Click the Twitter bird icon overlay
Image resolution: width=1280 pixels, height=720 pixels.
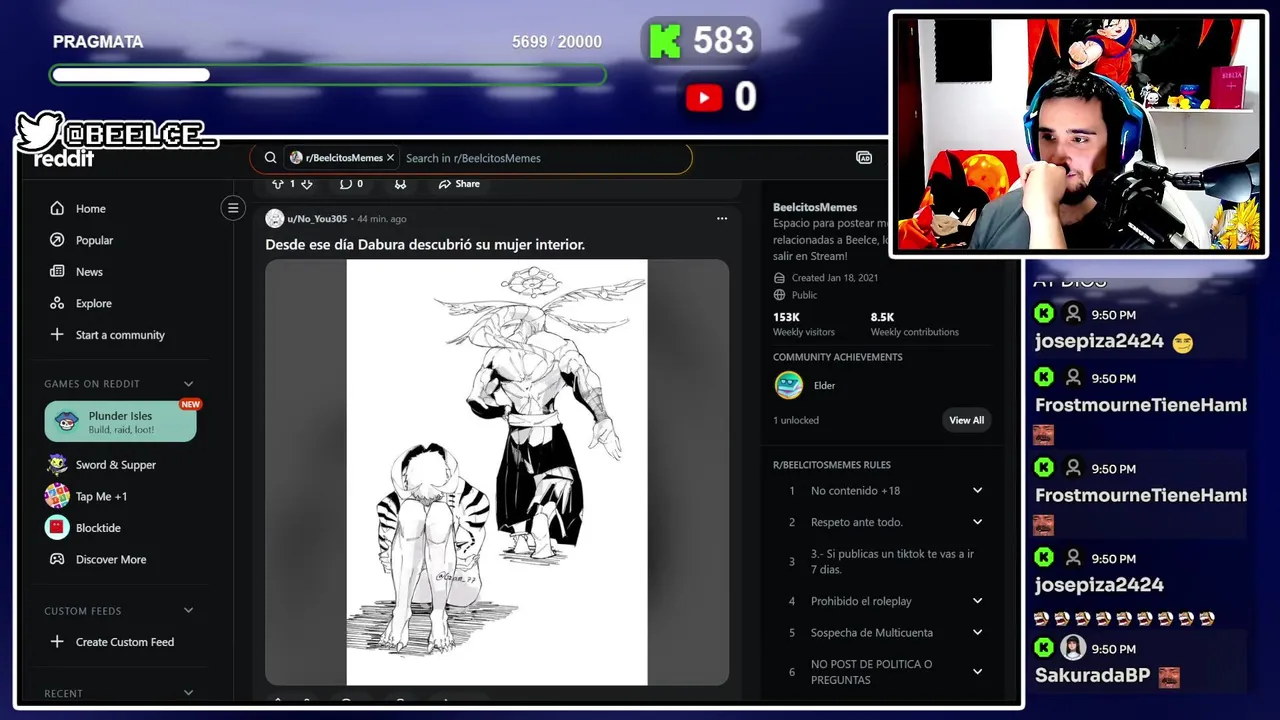coord(40,130)
